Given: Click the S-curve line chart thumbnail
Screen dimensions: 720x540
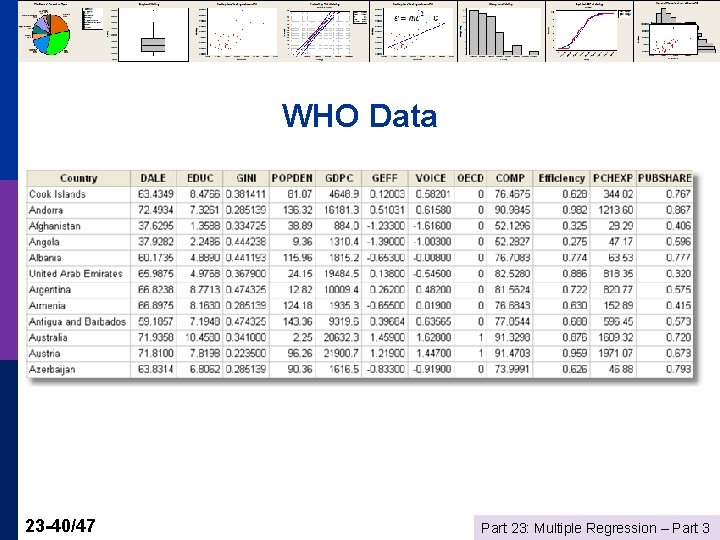Looking at the screenshot, I should (590, 31).
